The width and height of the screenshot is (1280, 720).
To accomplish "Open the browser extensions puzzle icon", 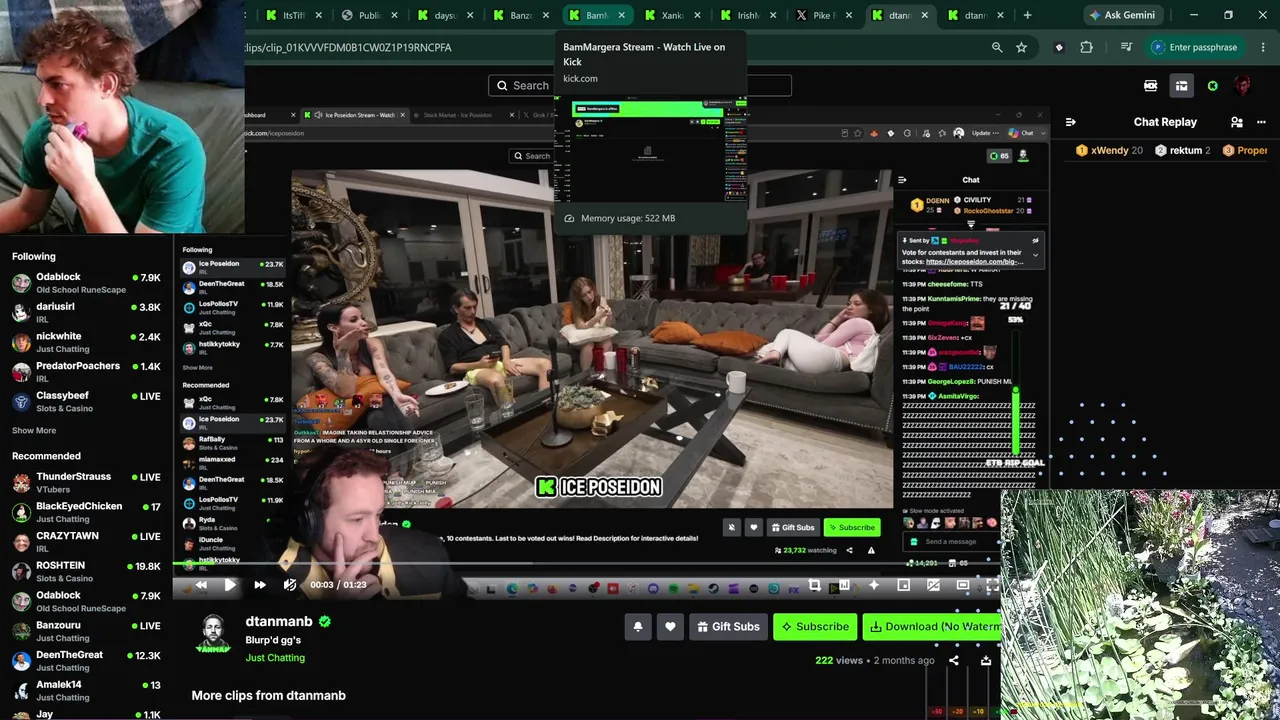I will pos(1086,47).
